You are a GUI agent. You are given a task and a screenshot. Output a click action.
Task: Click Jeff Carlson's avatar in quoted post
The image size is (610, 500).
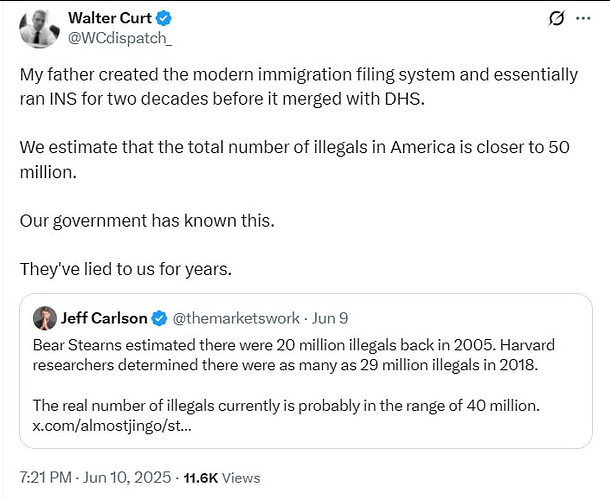44,318
